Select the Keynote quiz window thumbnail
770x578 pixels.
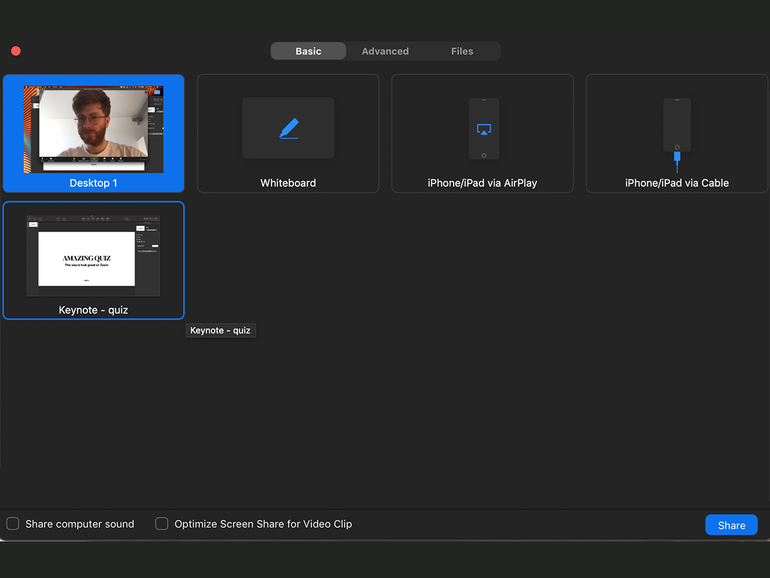pyautogui.click(x=93, y=256)
